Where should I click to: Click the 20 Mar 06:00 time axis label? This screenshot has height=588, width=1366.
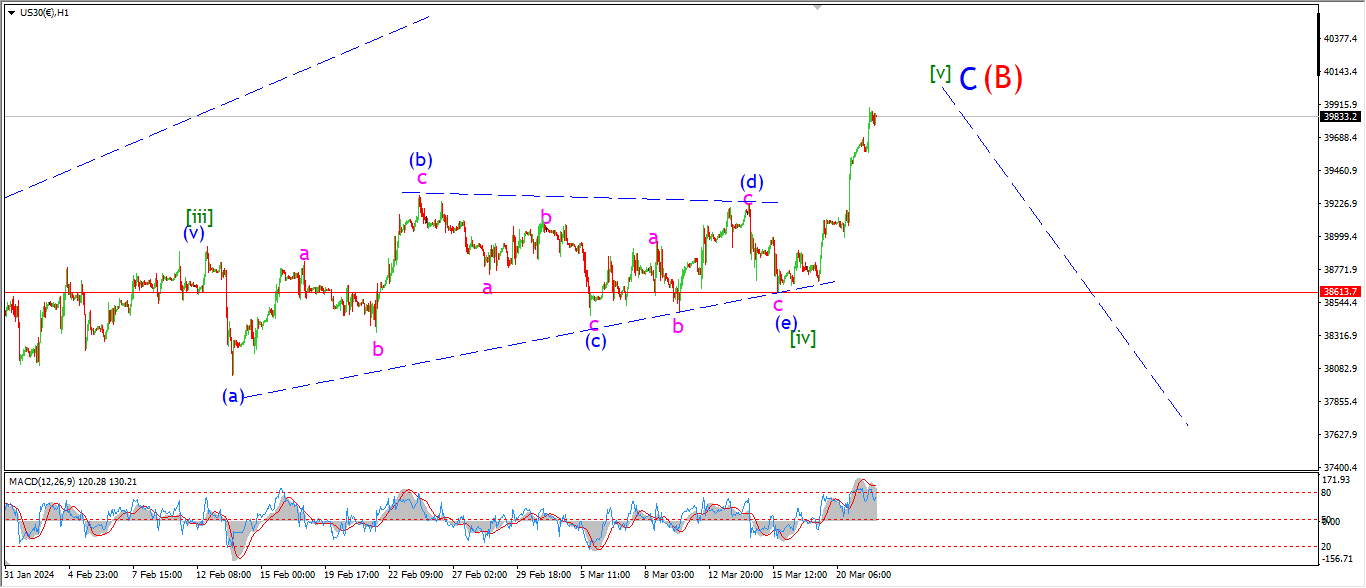pos(864,575)
